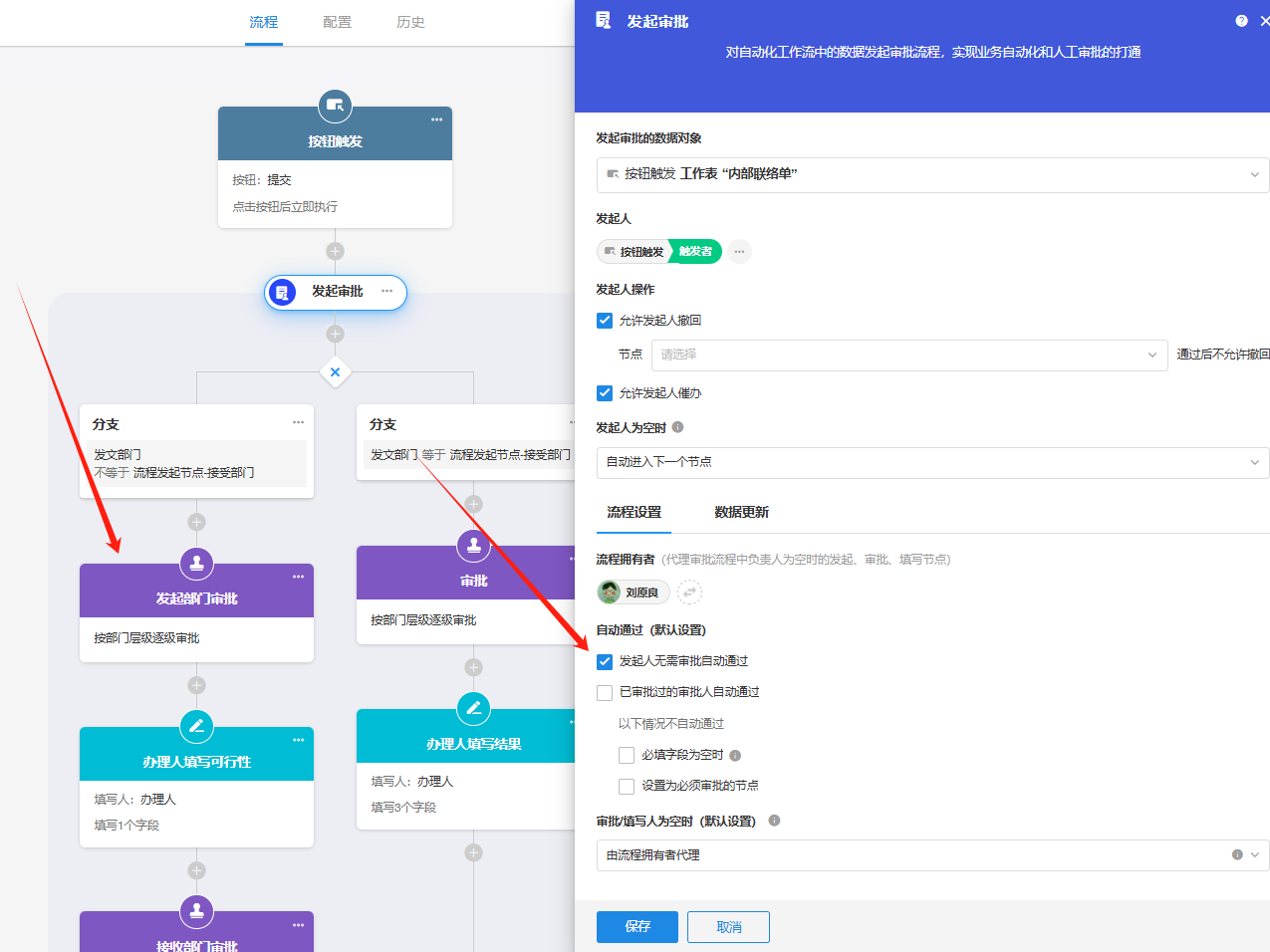Open the 节点 请选择 dropdown
The image size is (1270, 952).
point(908,355)
